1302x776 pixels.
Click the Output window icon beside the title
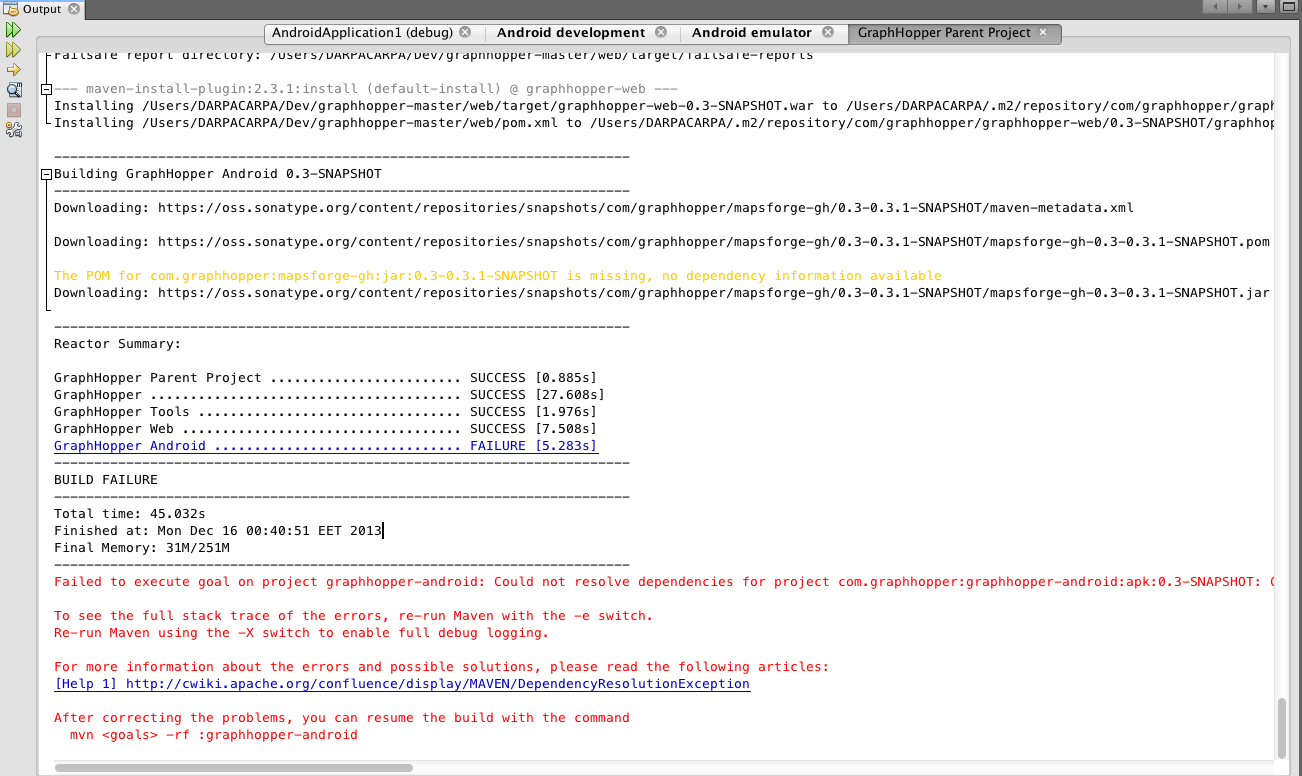pos(11,9)
